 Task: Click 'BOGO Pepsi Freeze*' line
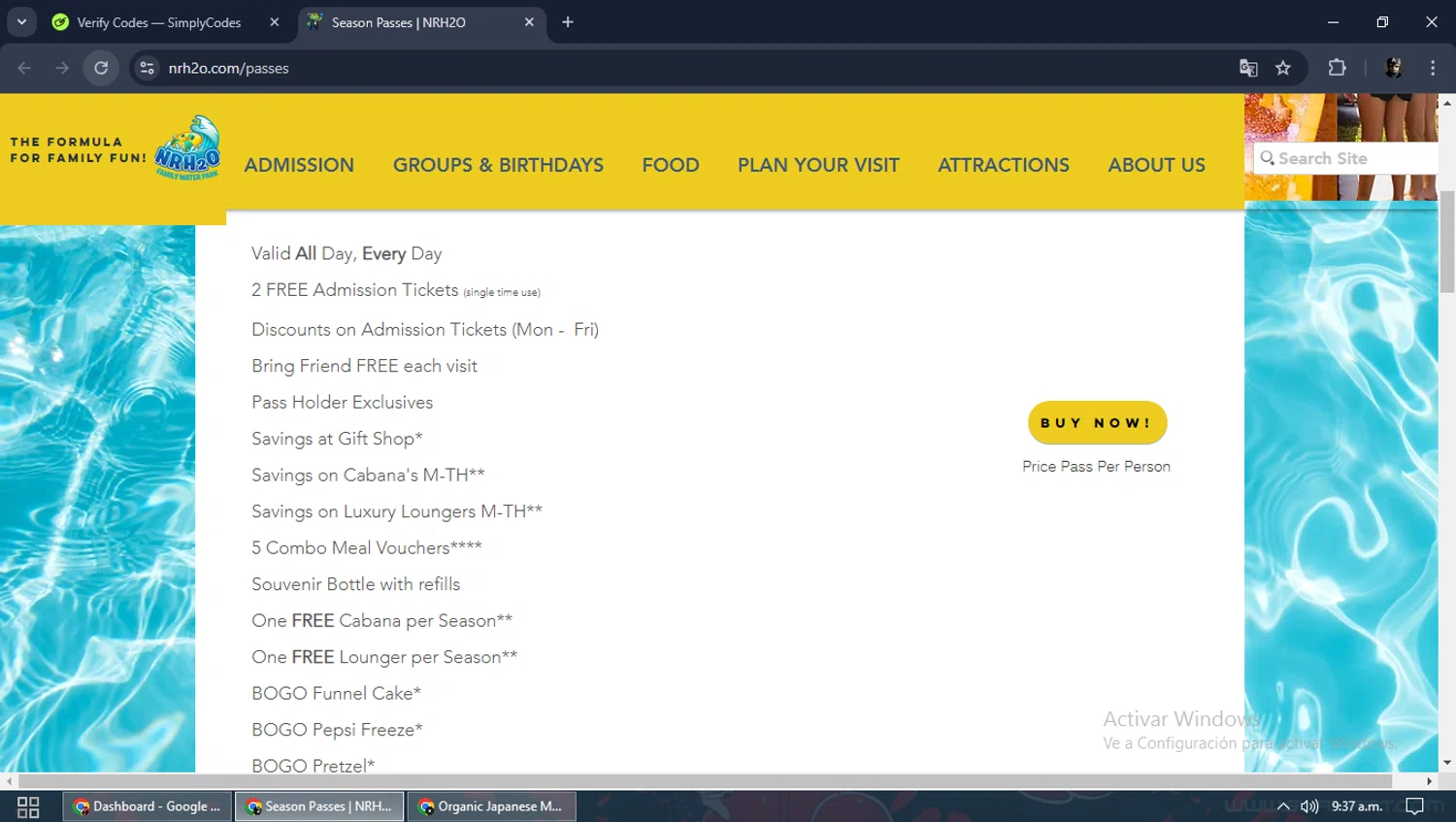[337, 730]
